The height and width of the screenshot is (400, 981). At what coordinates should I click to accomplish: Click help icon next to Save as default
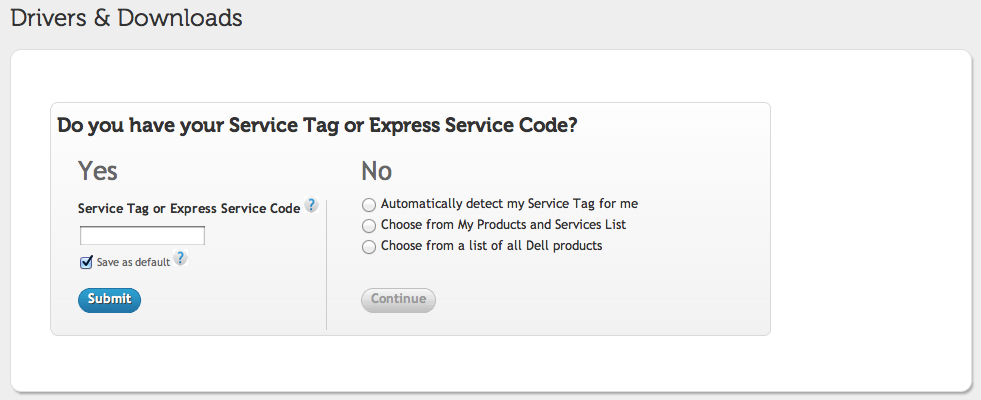(x=180, y=258)
